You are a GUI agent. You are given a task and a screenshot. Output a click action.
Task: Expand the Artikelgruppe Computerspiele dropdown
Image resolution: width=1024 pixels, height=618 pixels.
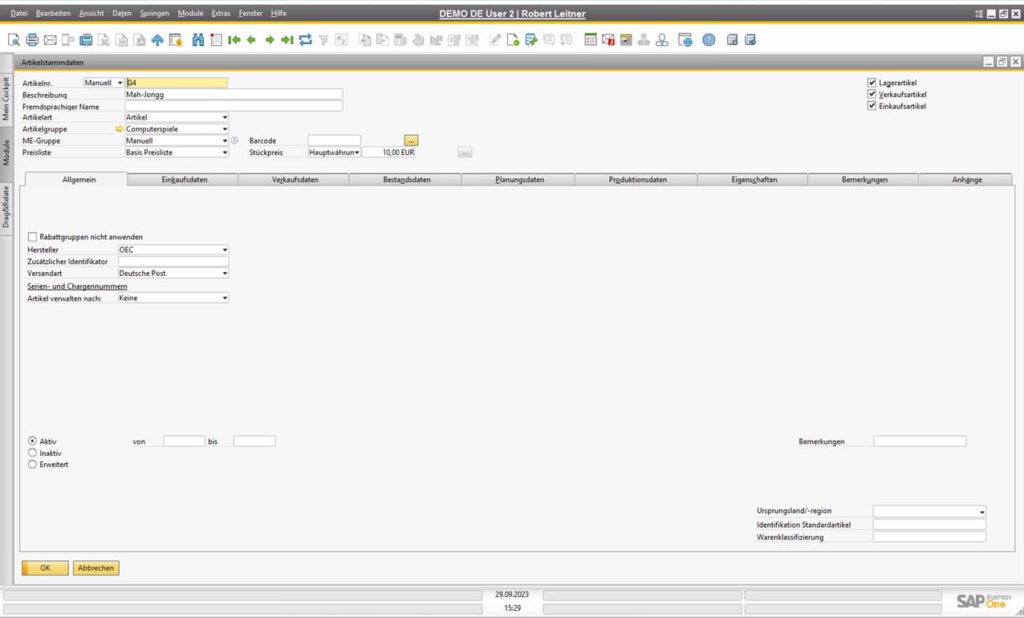click(x=225, y=129)
